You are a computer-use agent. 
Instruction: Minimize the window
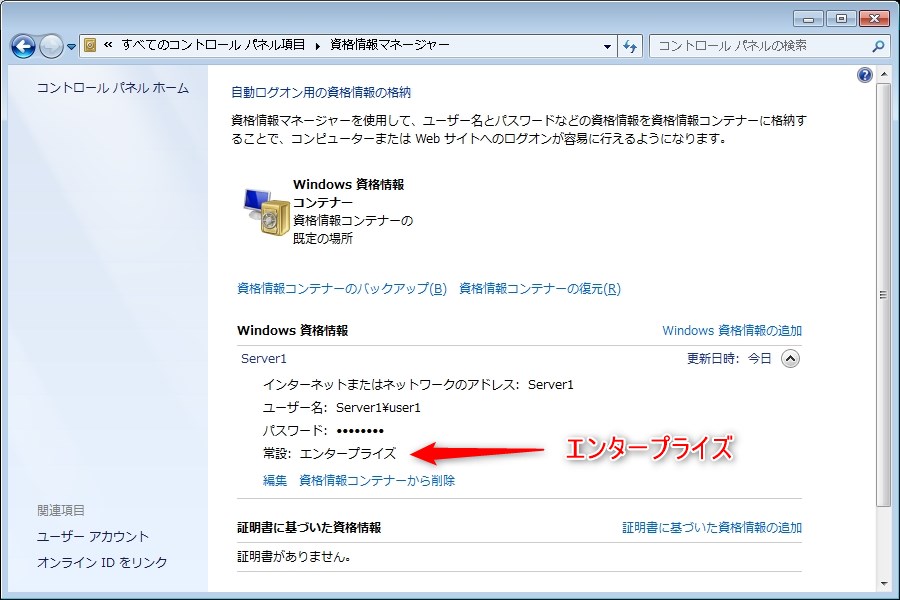(x=808, y=18)
